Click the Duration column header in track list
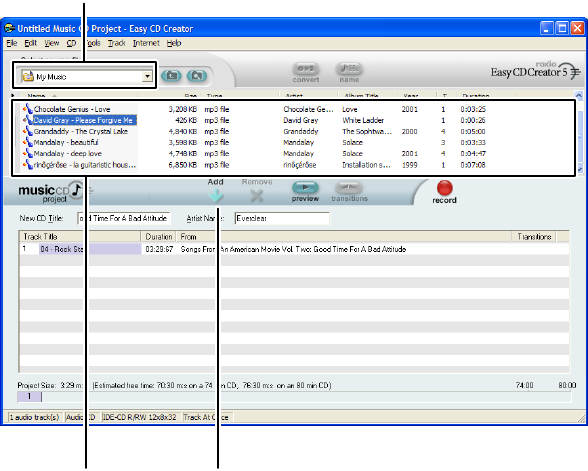The height and width of the screenshot is (471, 588). click(159, 237)
